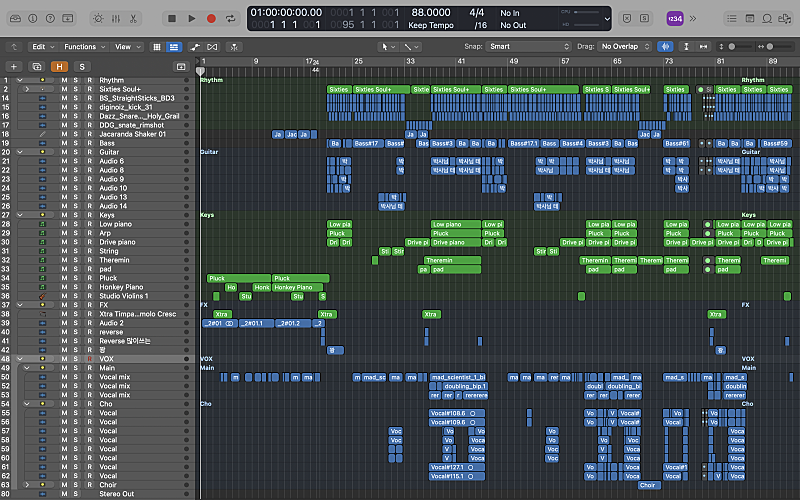This screenshot has width=800, height=500.
Task: Toggle Cycle mode on
Action: (x=231, y=18)
